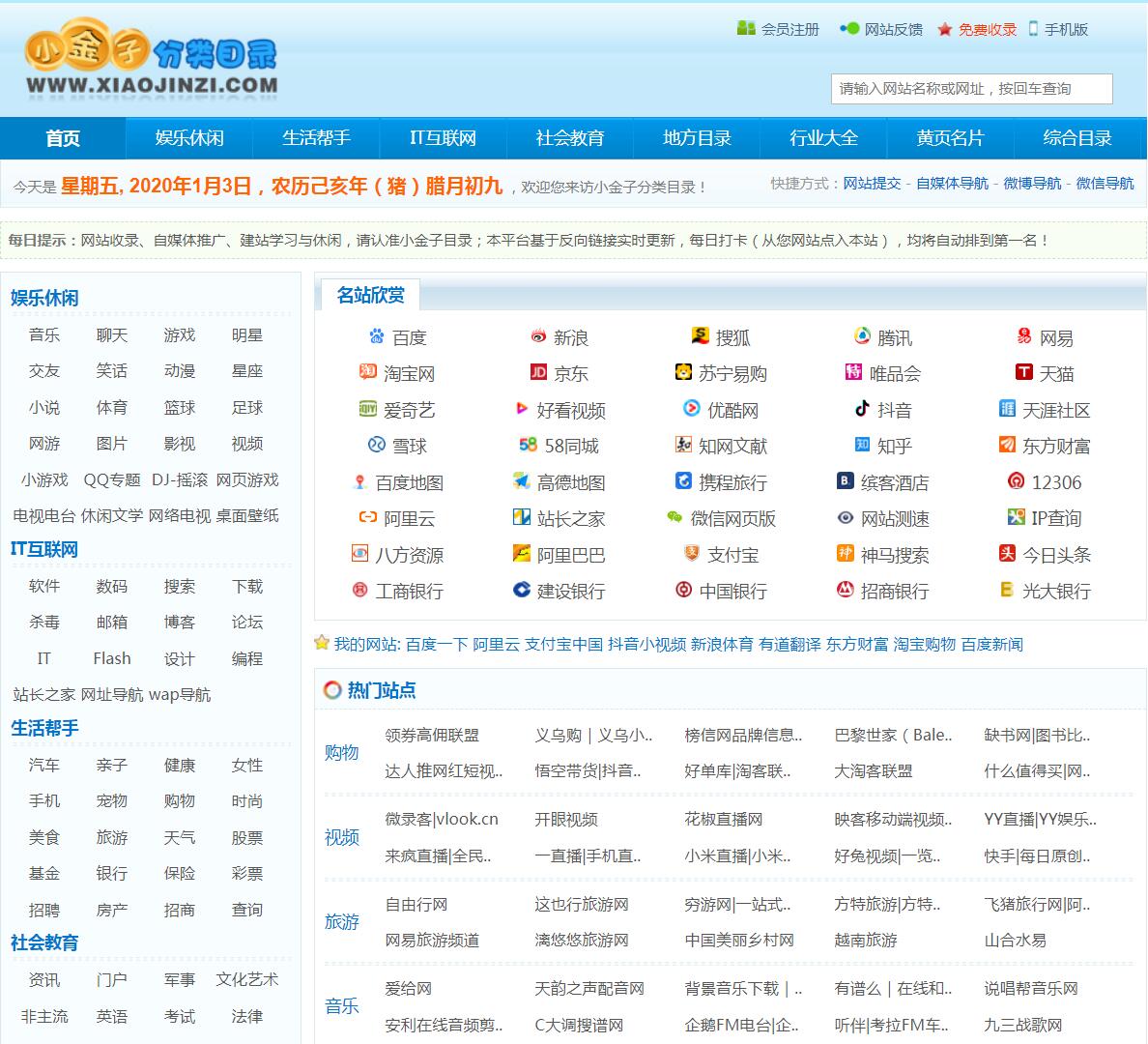Open the 领券高佣联盟 shopping link
Viewport: 1148px width, 1044px height.
click(x=431, y=735)
